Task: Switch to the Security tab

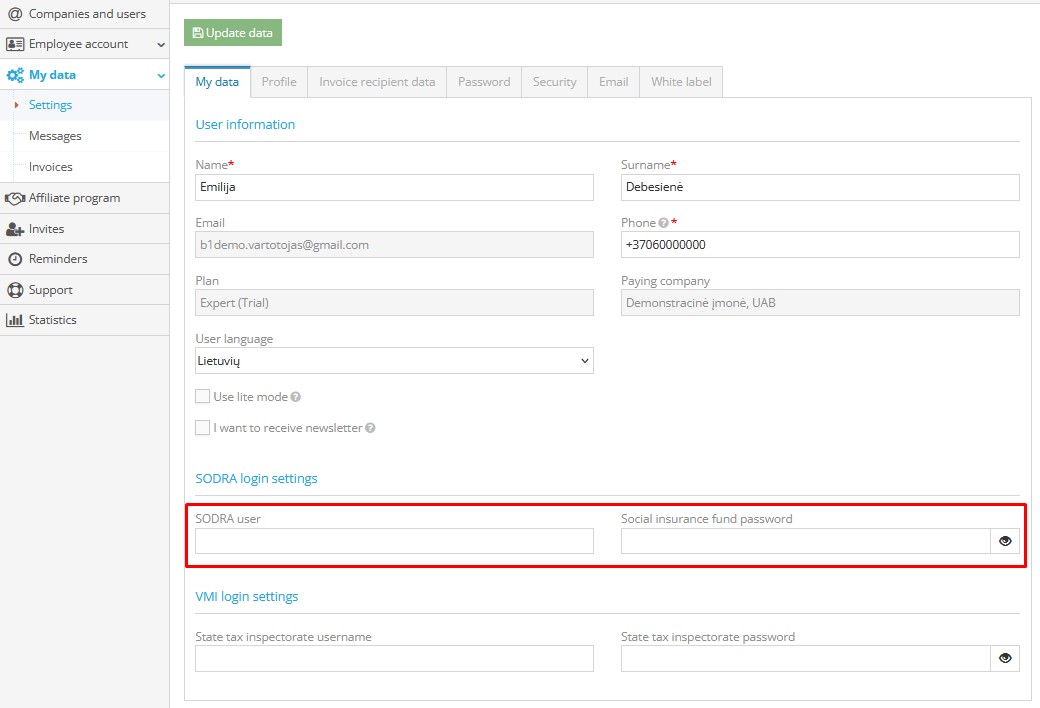Action: pos(554,82)
